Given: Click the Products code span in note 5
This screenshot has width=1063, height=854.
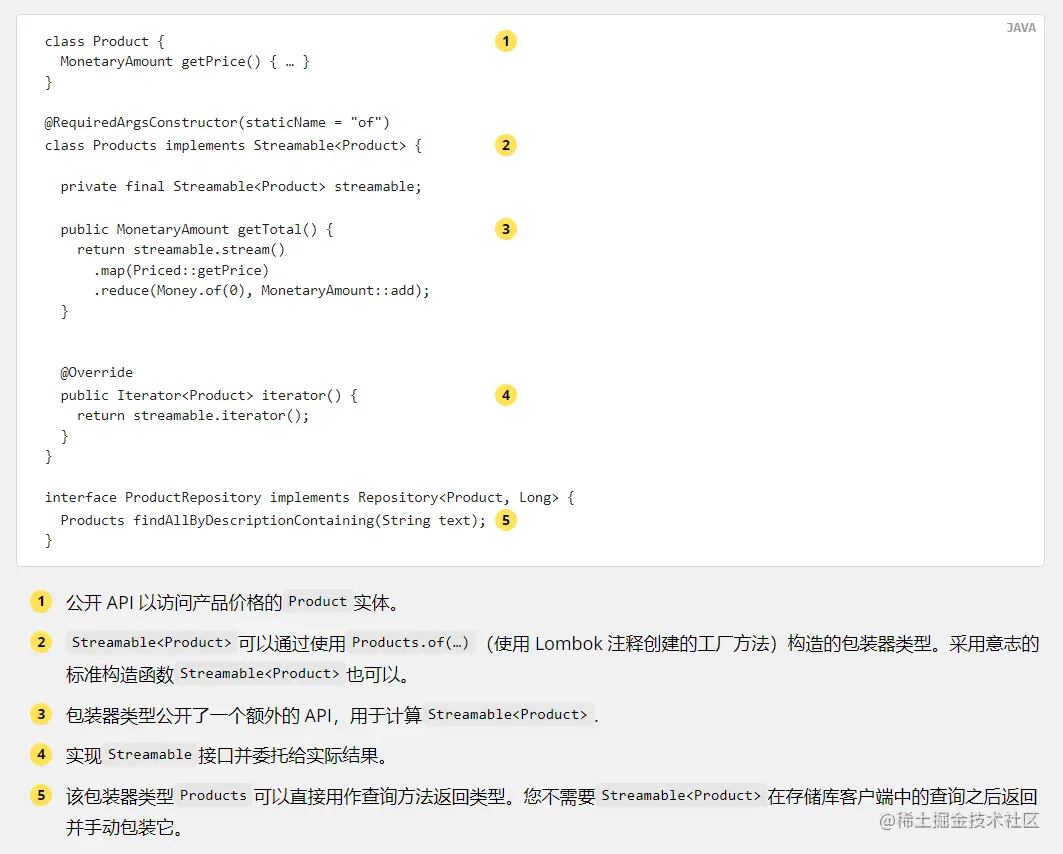Looking at the screenshot, I should [213, 796].
